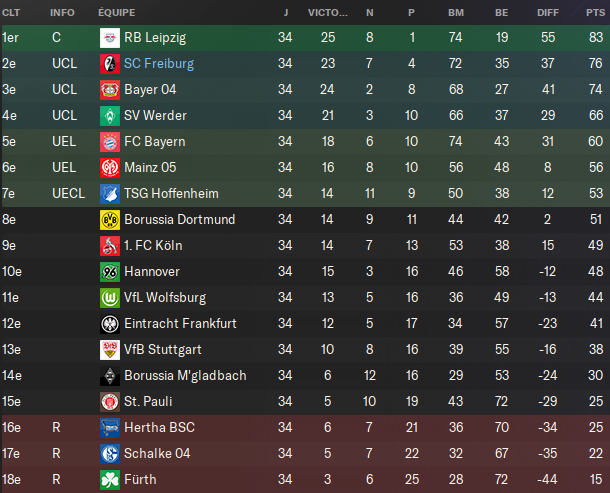The height and width of the screenshot is (493, 610).
Task: Open Borussia M'gladbach team link
Action: [185, 375]
